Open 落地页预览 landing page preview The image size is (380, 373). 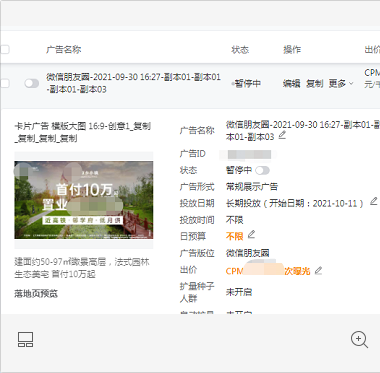[36, 294]
